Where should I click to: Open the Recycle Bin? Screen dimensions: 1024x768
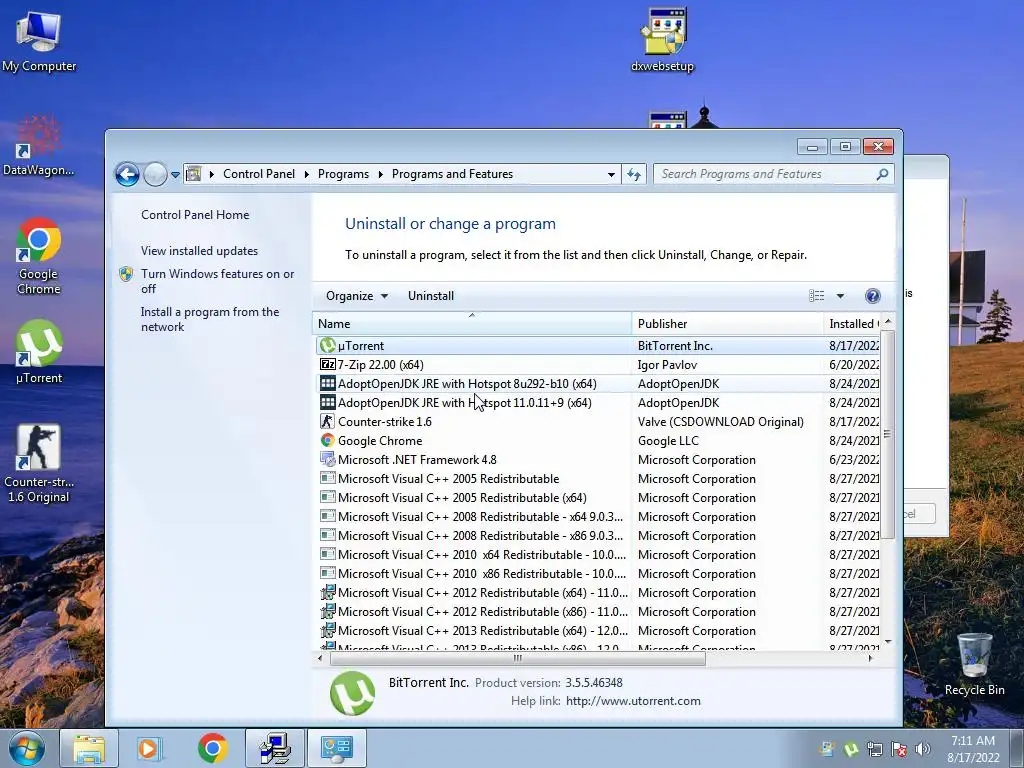(x=974, y=664)
